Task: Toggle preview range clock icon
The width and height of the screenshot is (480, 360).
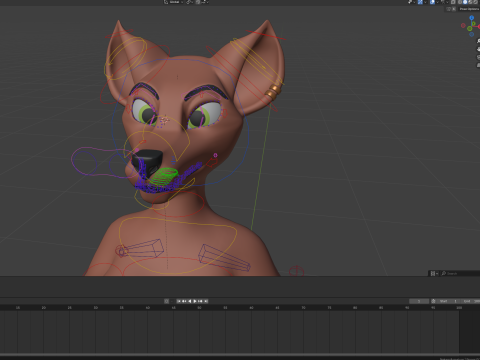Action: pyautogui.click(x=433, y=301)
